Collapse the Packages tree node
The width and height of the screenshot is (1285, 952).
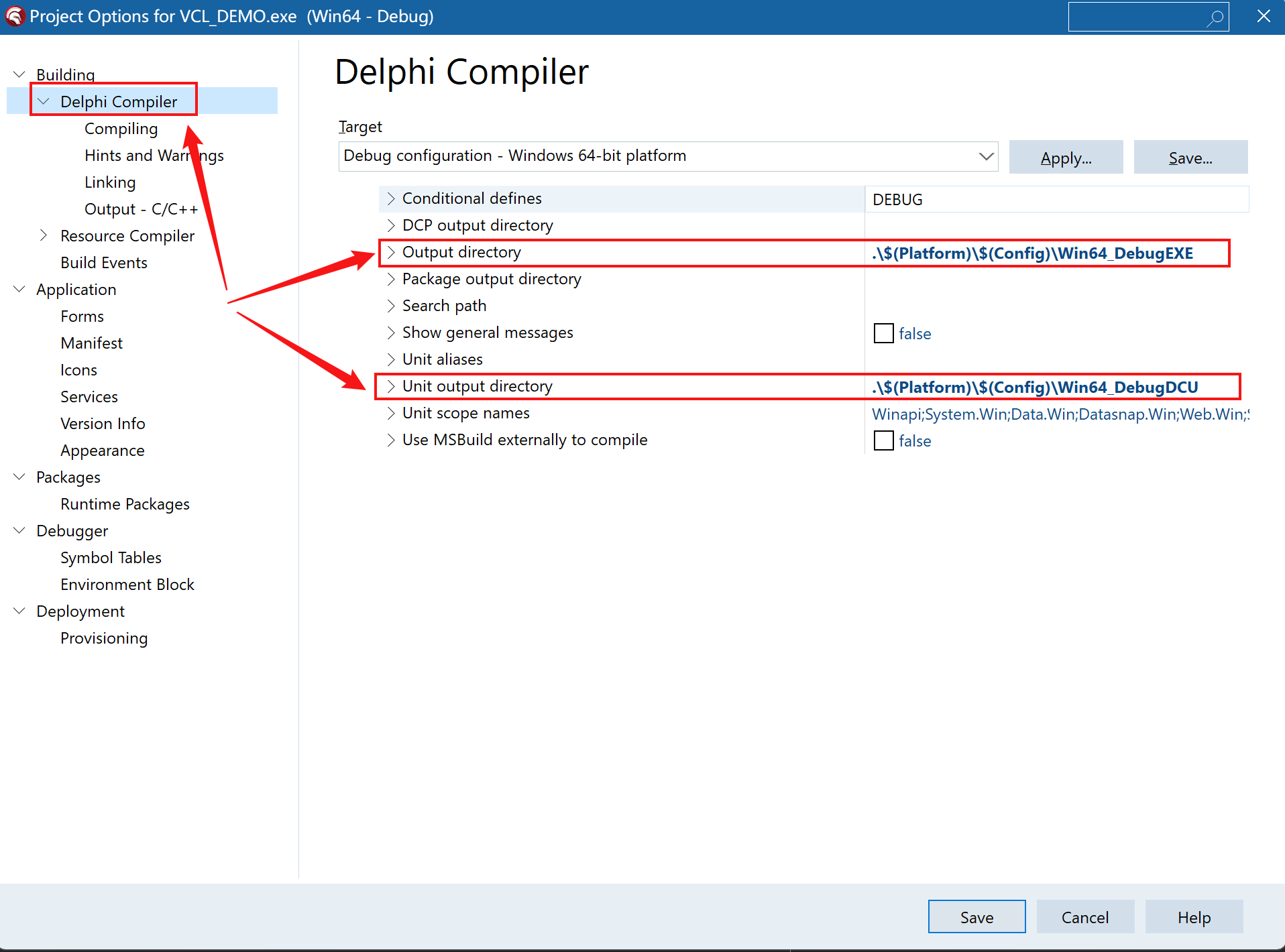19,477
